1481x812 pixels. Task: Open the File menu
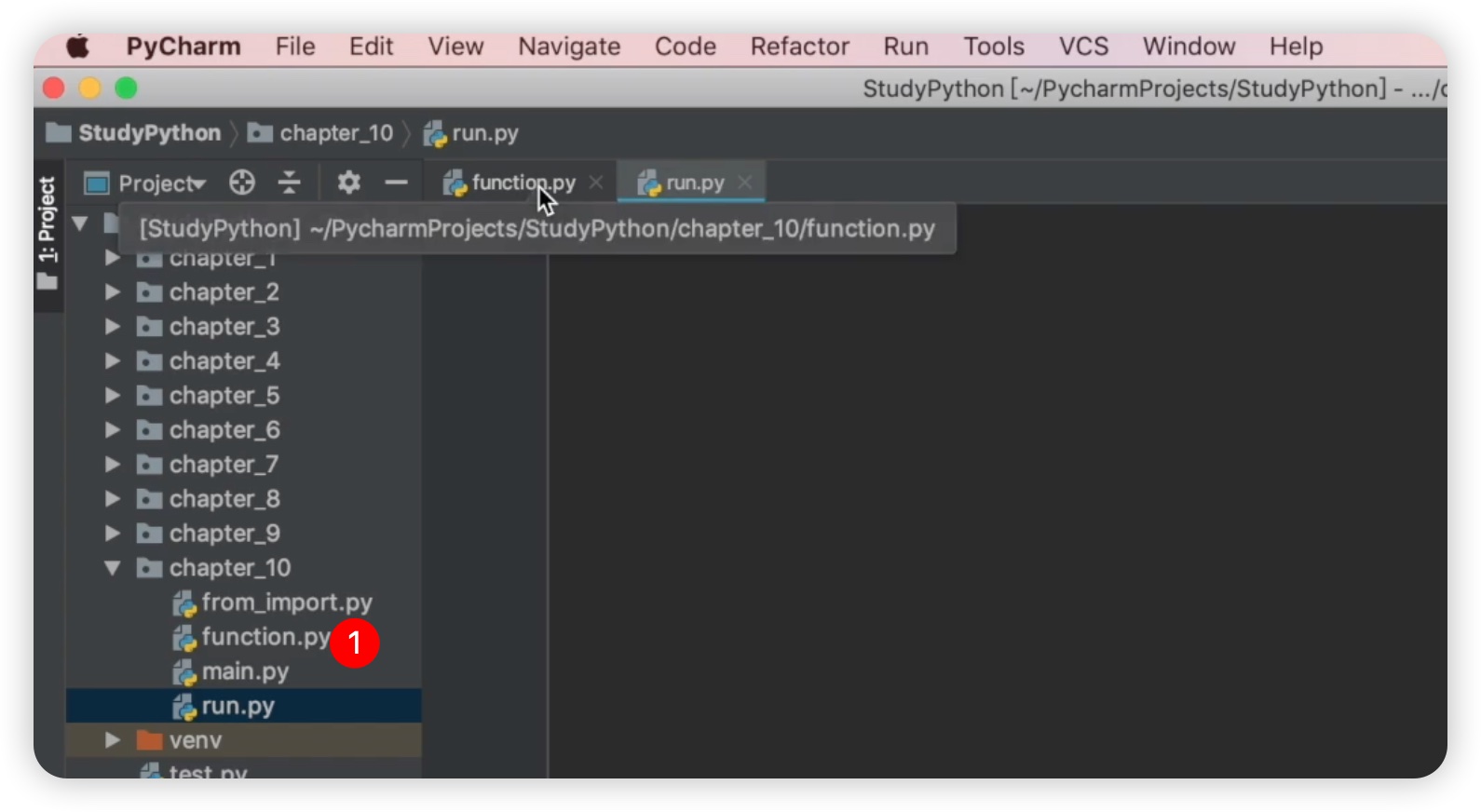(295, 47)
